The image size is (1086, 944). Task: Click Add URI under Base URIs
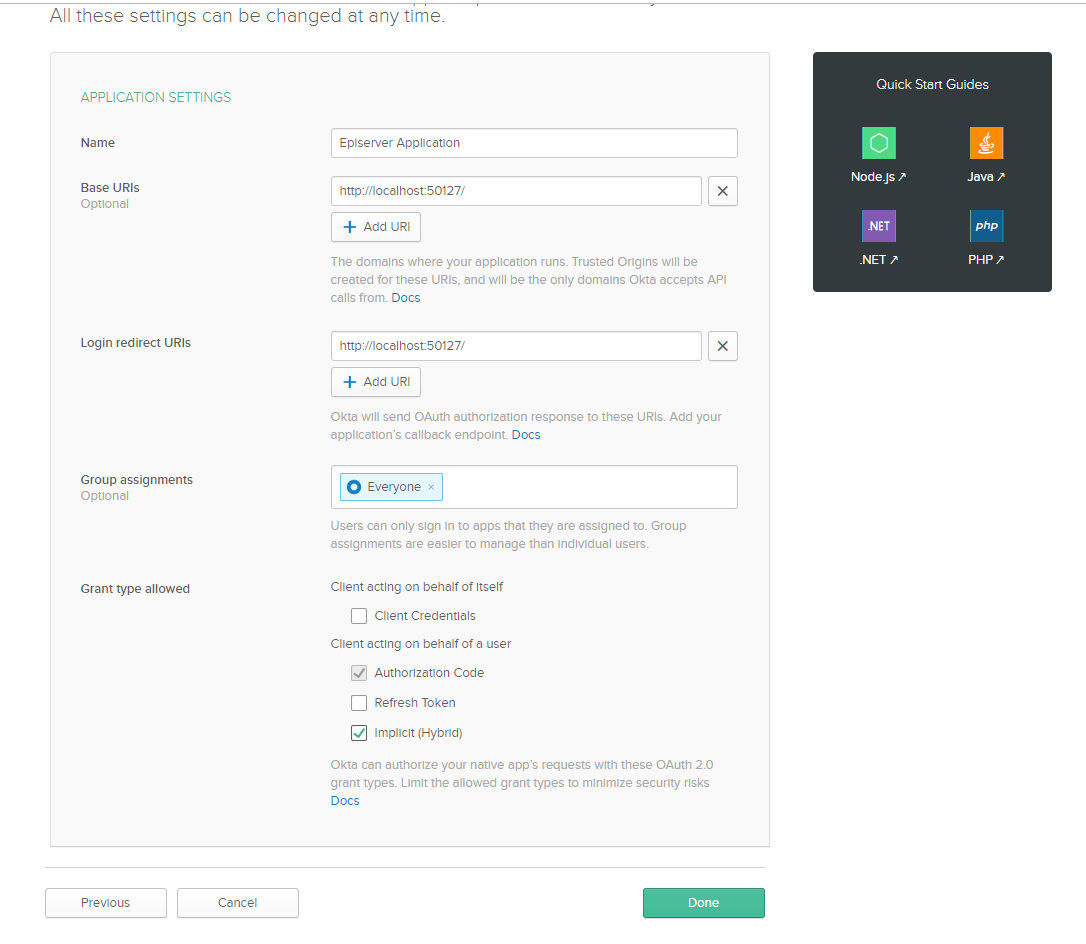pos(376,227)
